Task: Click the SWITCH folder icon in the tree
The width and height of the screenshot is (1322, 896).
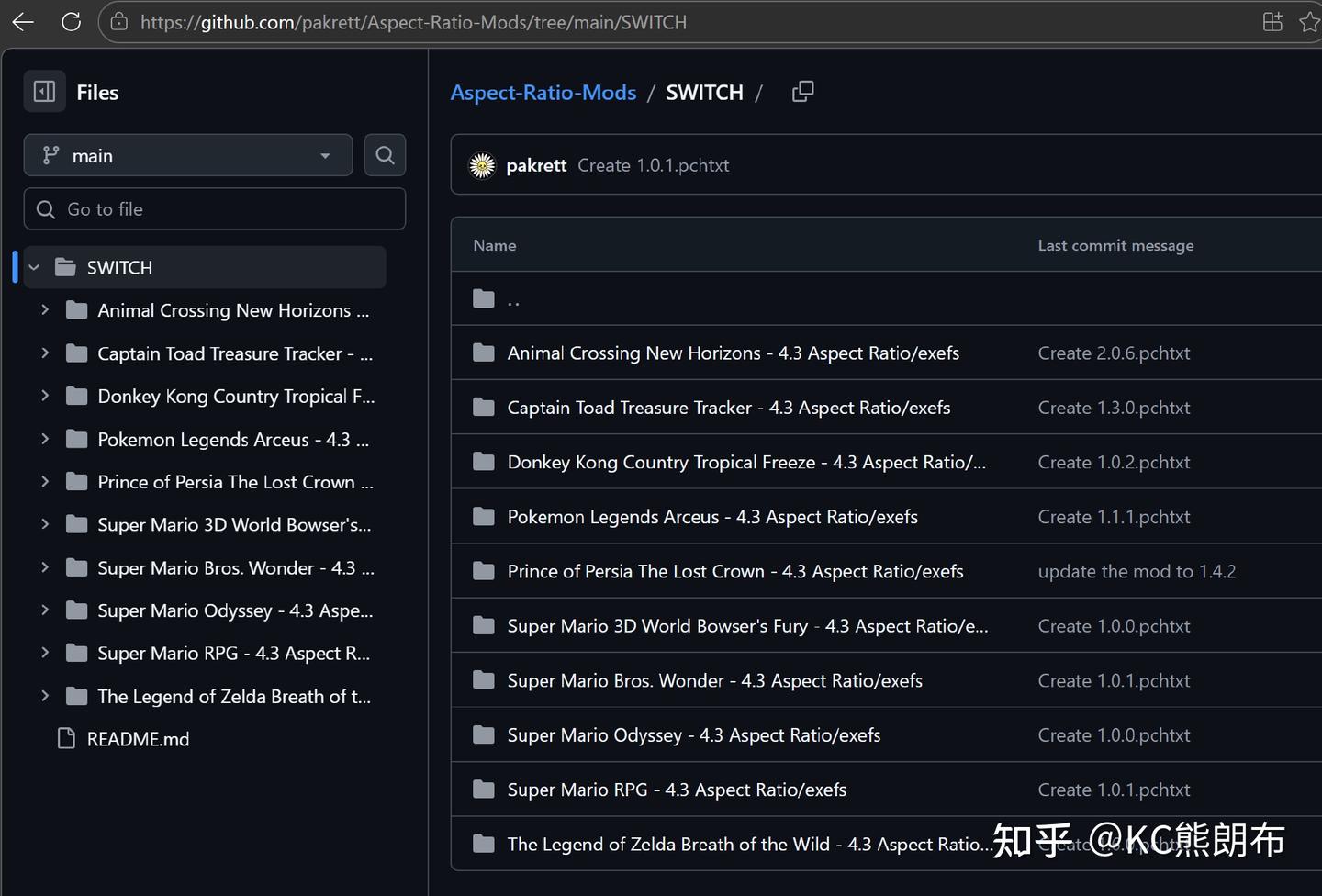Action: click(x=65, y=267)
